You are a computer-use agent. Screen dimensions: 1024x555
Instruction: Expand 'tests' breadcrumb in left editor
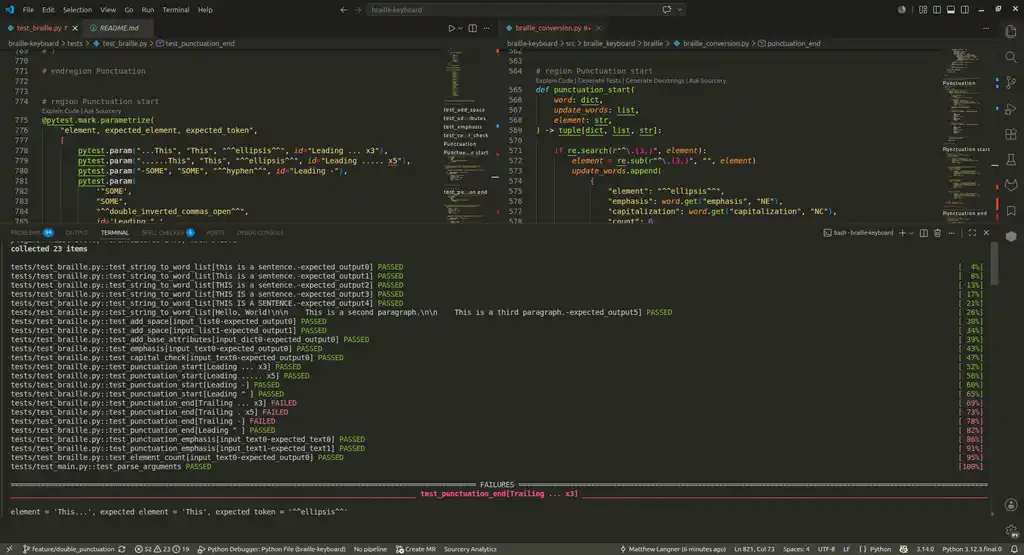(75, 43)
